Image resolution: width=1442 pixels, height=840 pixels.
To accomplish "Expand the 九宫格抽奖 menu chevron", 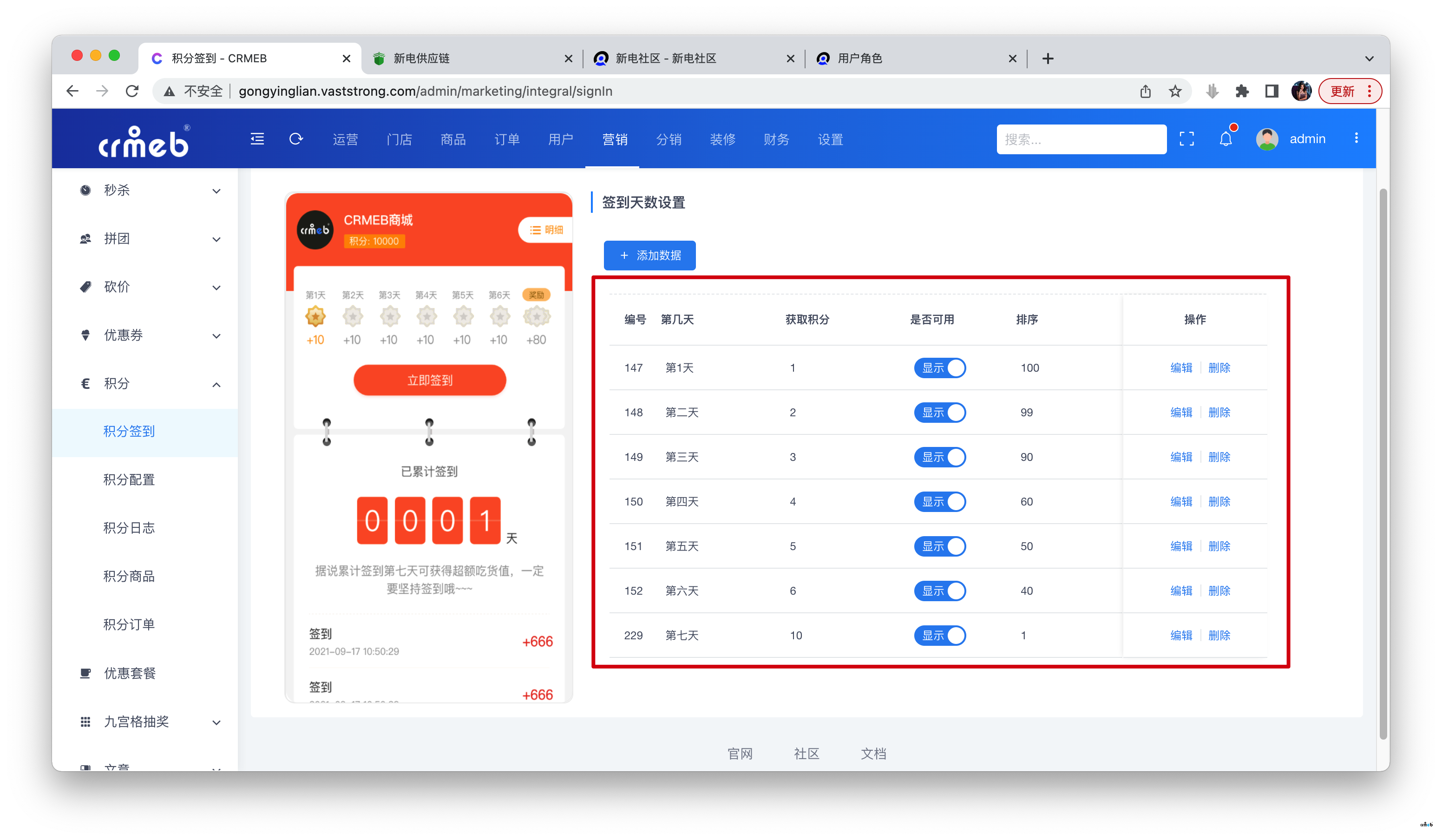I will (216, 722).
